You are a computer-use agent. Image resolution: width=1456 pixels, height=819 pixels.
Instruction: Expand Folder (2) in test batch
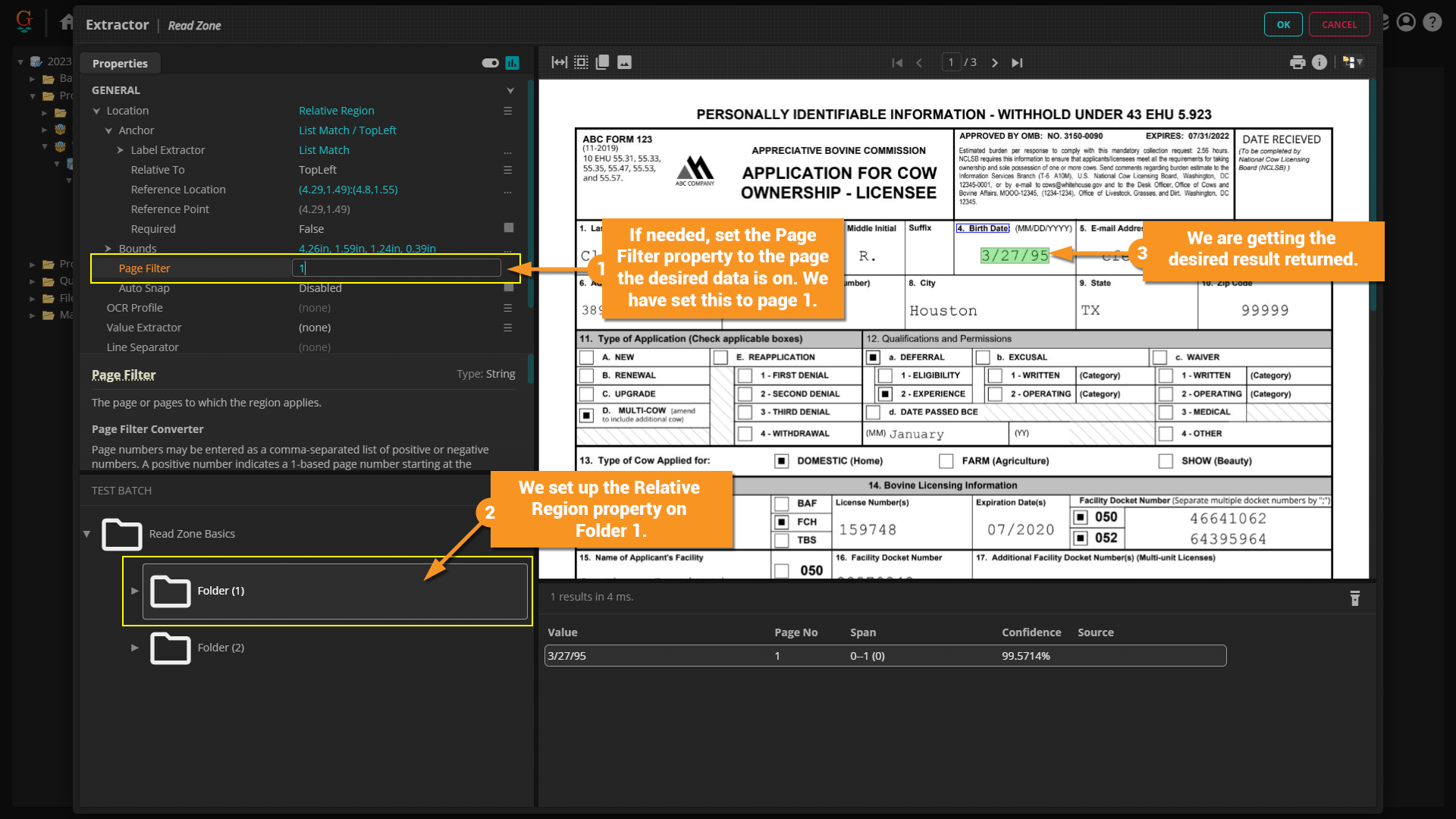click(x=135, y=648)
